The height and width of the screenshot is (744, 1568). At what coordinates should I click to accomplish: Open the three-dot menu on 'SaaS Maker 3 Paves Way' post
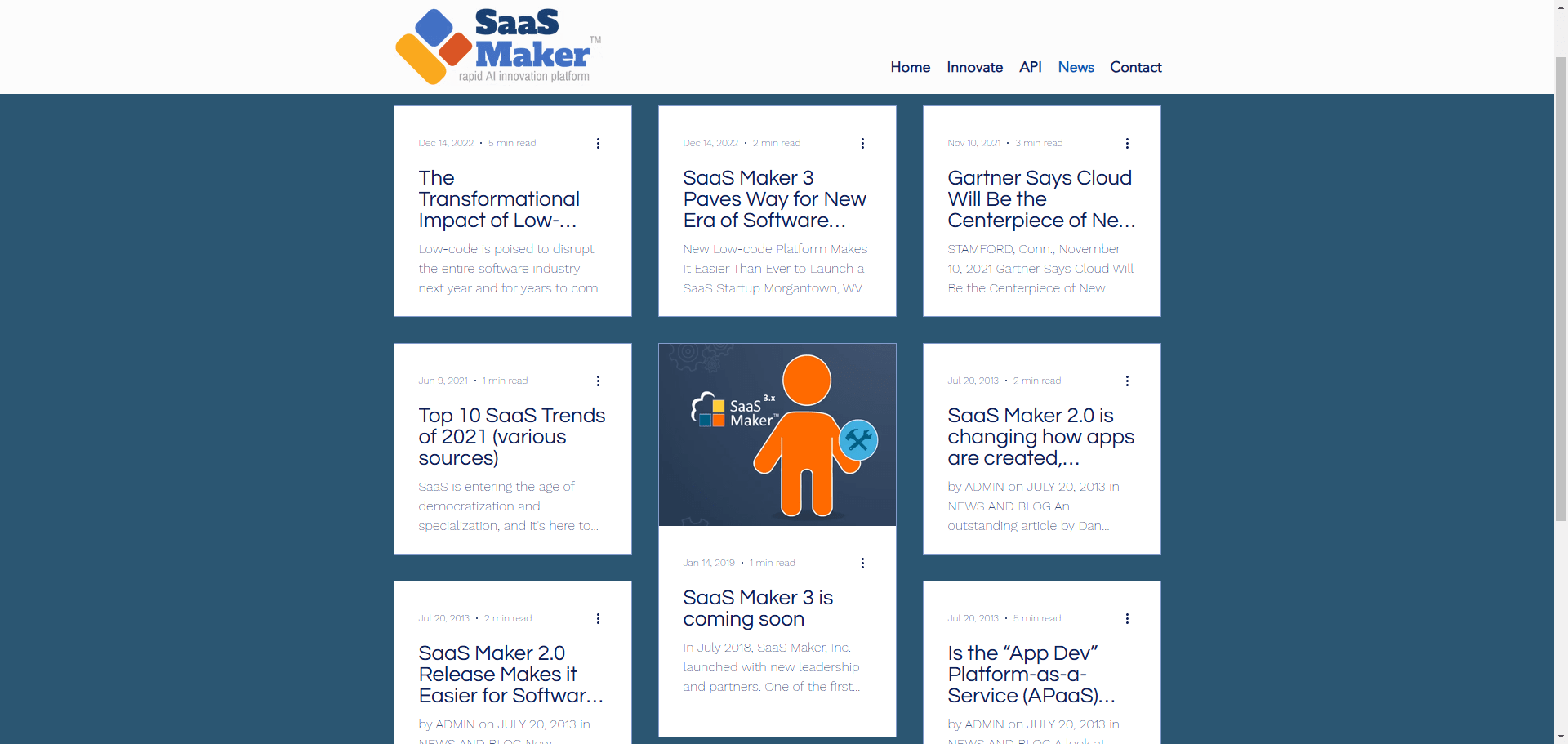pyautogui.click(x=863, y=143)
